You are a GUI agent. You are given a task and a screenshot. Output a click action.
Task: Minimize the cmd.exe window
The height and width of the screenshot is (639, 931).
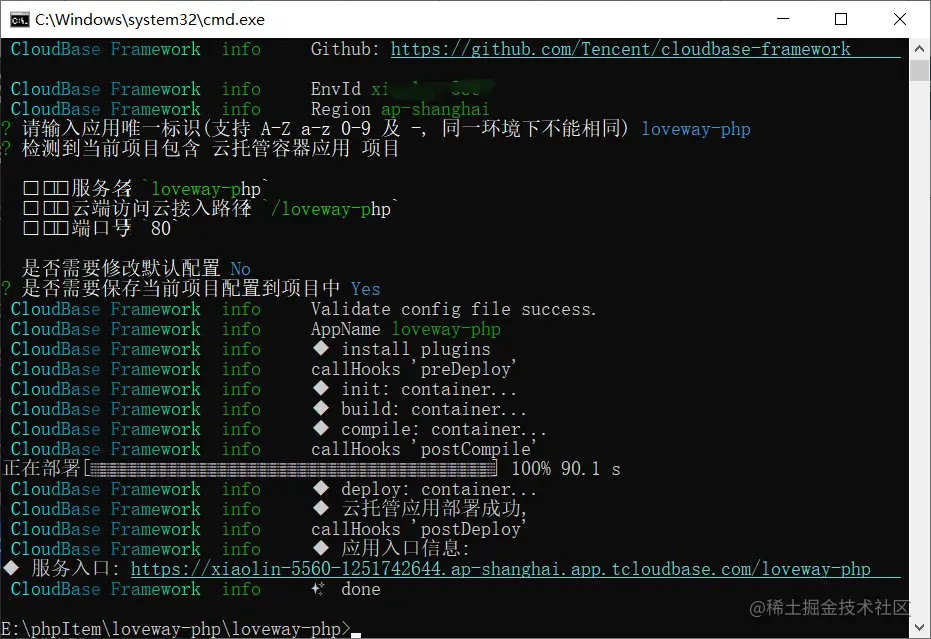783,19
